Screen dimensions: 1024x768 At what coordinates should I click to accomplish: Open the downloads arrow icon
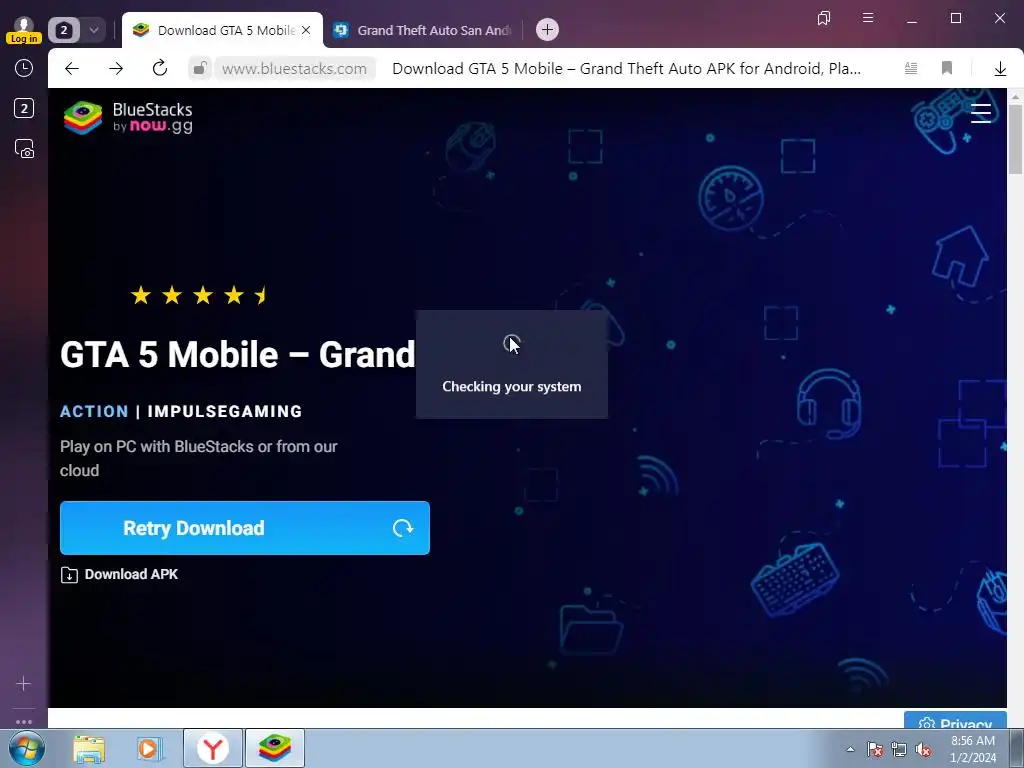(x=1000, y=68)
